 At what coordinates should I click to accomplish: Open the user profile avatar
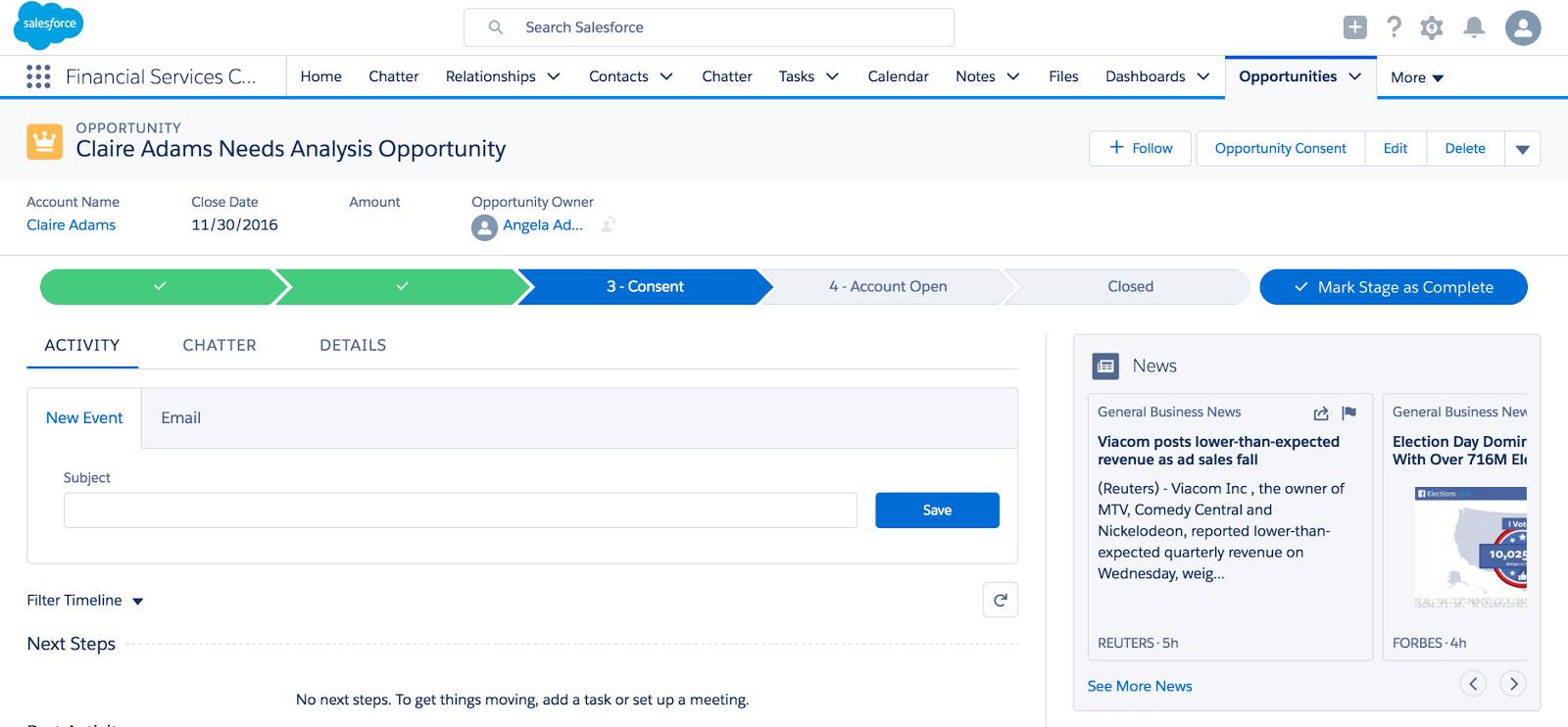tap(1523, 27)
